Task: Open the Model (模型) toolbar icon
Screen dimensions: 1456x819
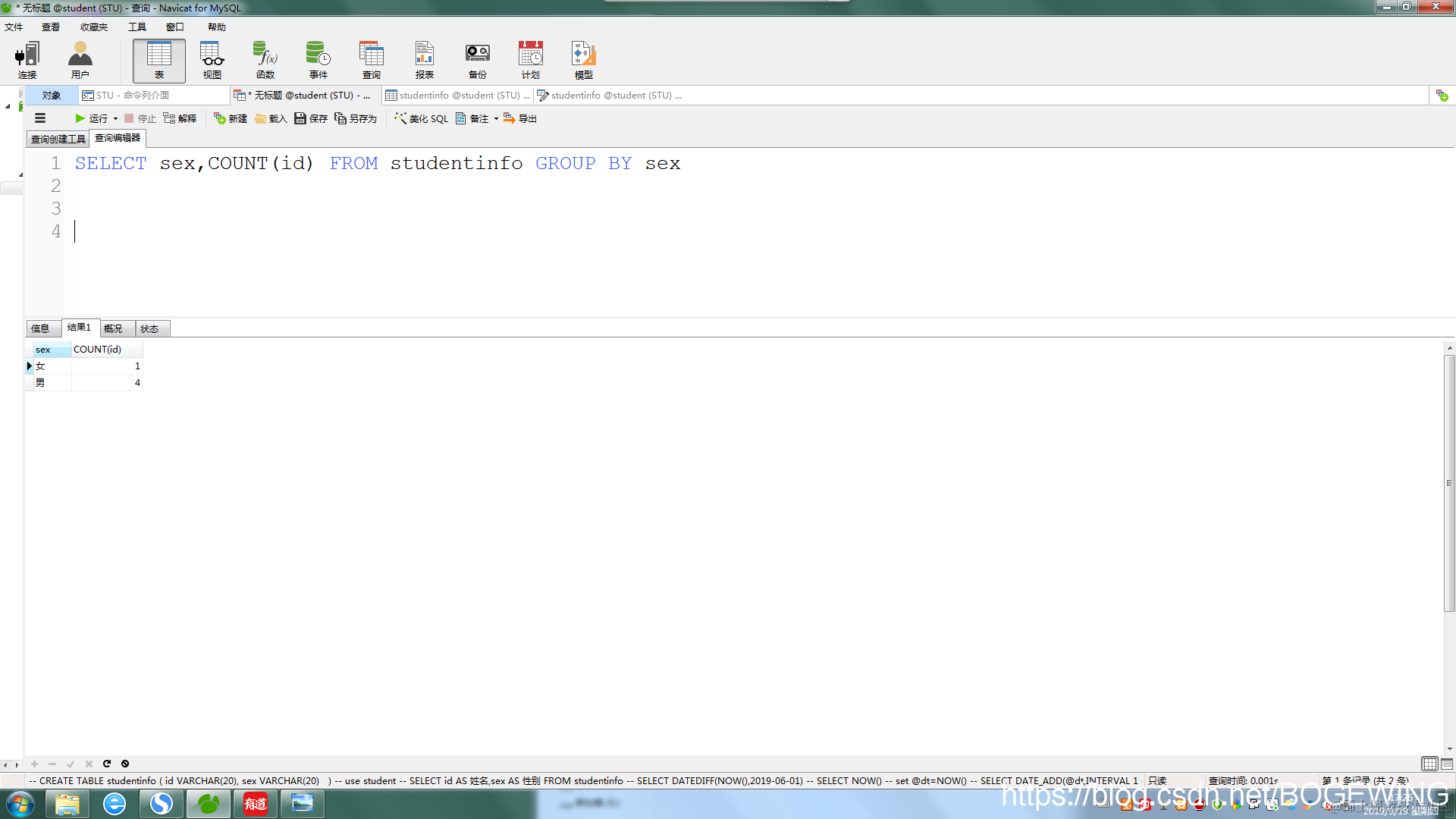Action: [x=583, y=61]
